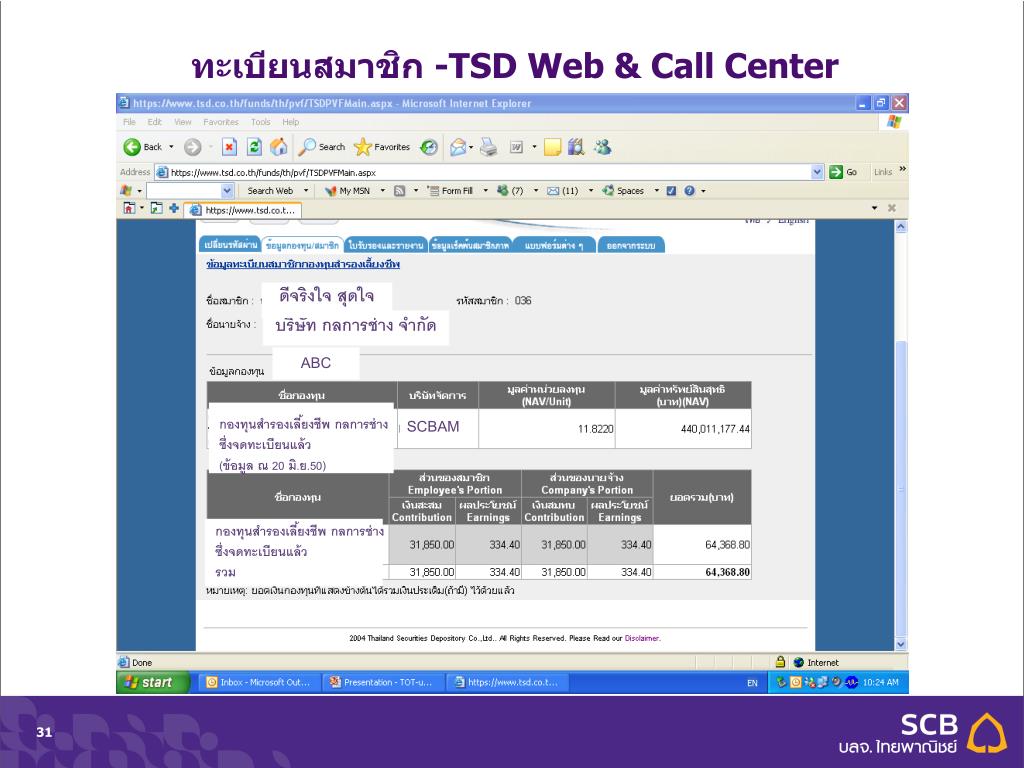1024x768 pixels.
Task: Open Form Fill dropdown arrow
Action: coord(485,191)
